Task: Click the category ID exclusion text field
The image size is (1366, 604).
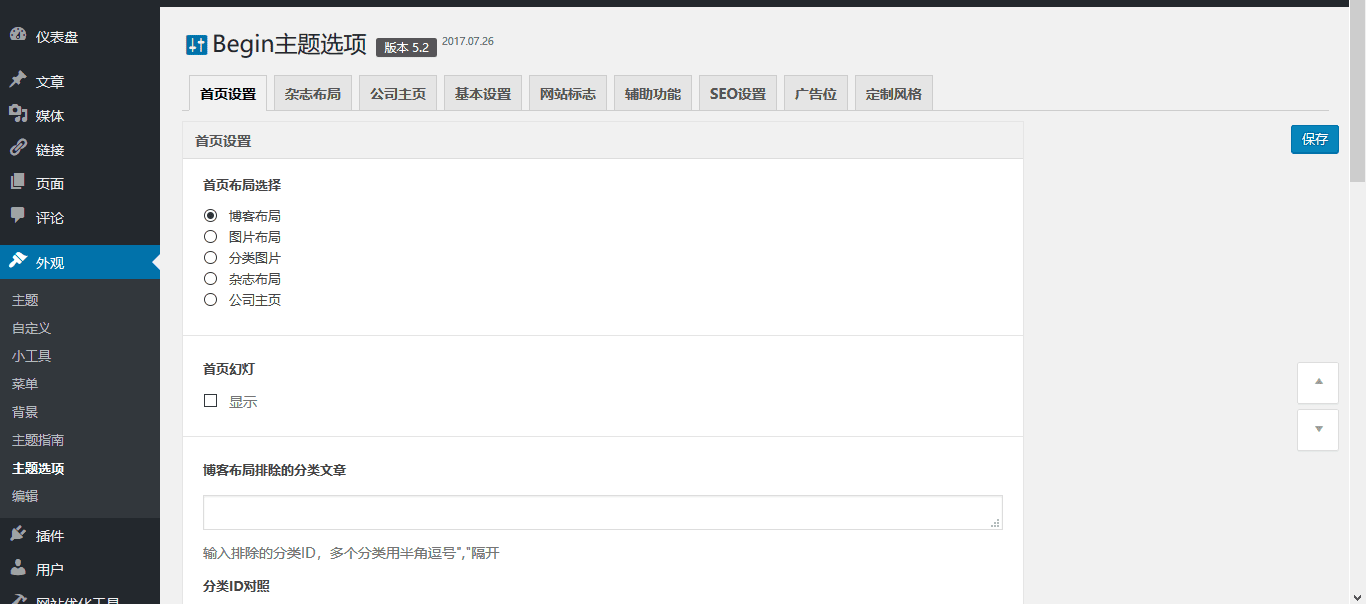Action: (x=602, y=512)
